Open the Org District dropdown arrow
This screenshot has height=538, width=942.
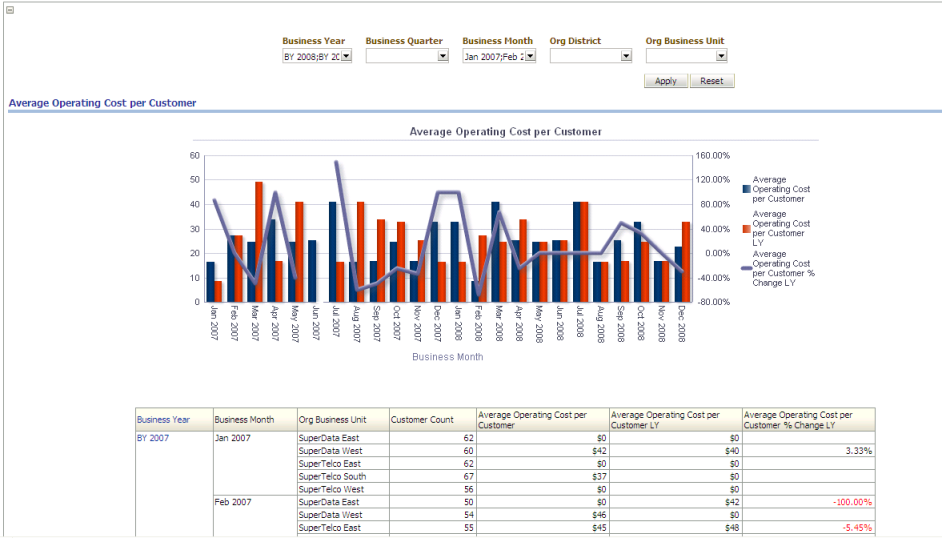pyautogui.click(x=626, y=56)
